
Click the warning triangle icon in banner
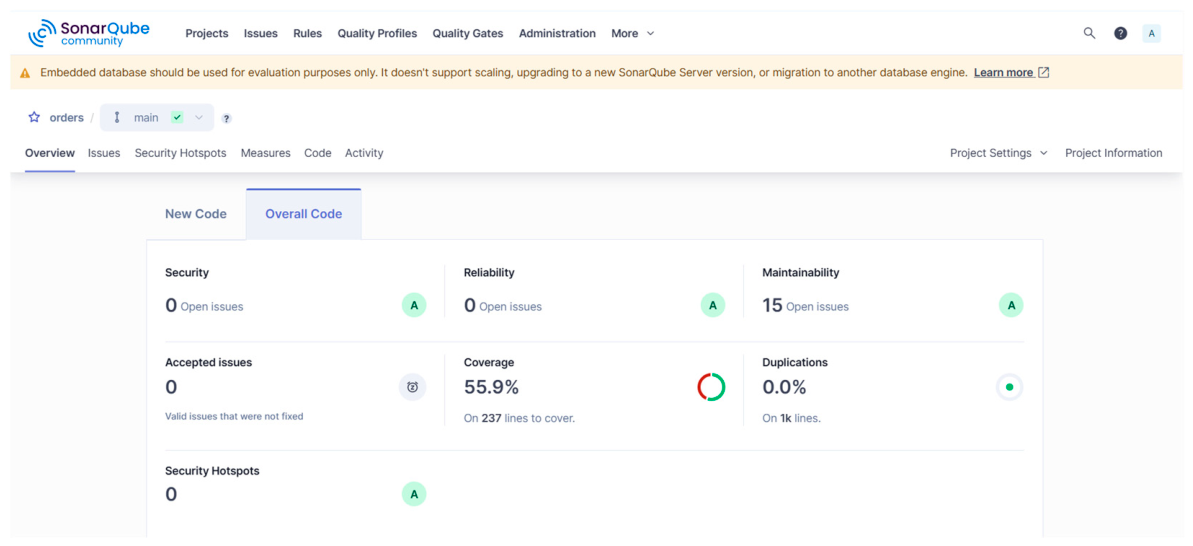25,73
